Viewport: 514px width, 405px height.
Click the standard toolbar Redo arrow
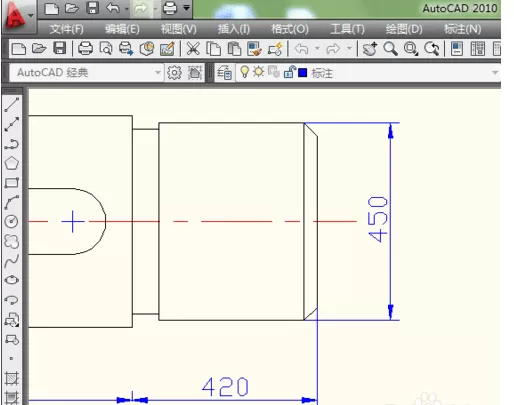(x=333, y=49)
